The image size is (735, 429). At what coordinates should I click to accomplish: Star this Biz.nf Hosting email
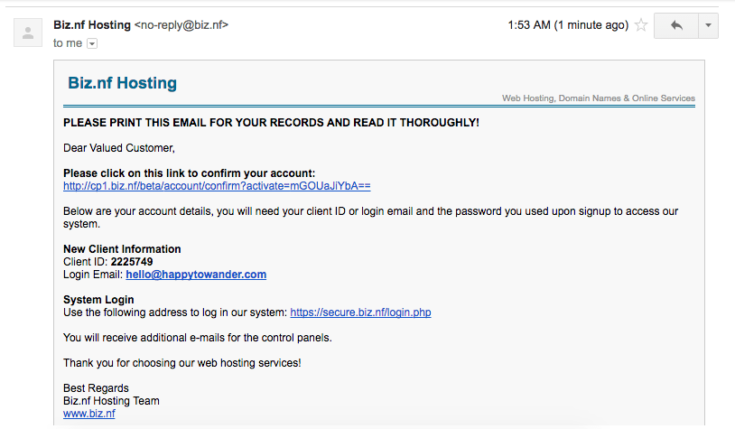641,25
